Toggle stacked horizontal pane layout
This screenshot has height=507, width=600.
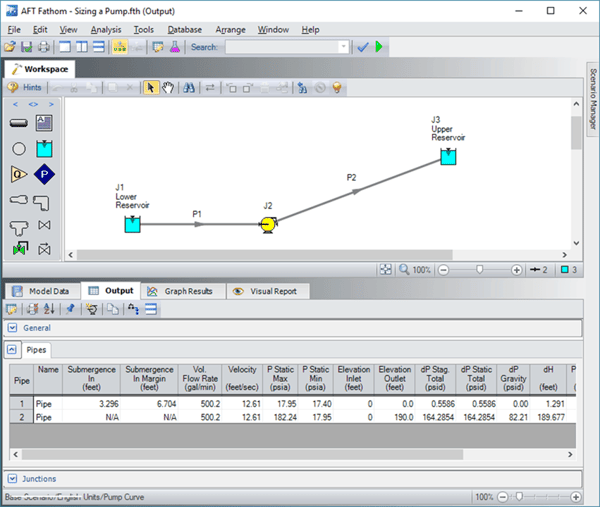pos(99,47)
